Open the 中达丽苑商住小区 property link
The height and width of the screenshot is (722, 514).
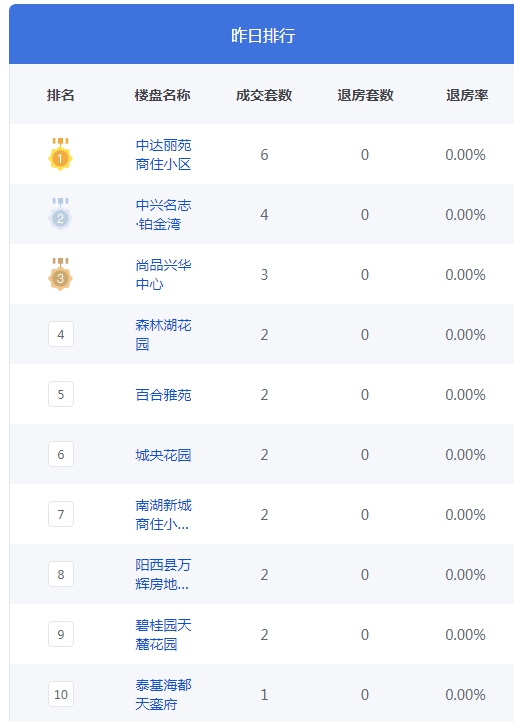click(x=164, y=155)
